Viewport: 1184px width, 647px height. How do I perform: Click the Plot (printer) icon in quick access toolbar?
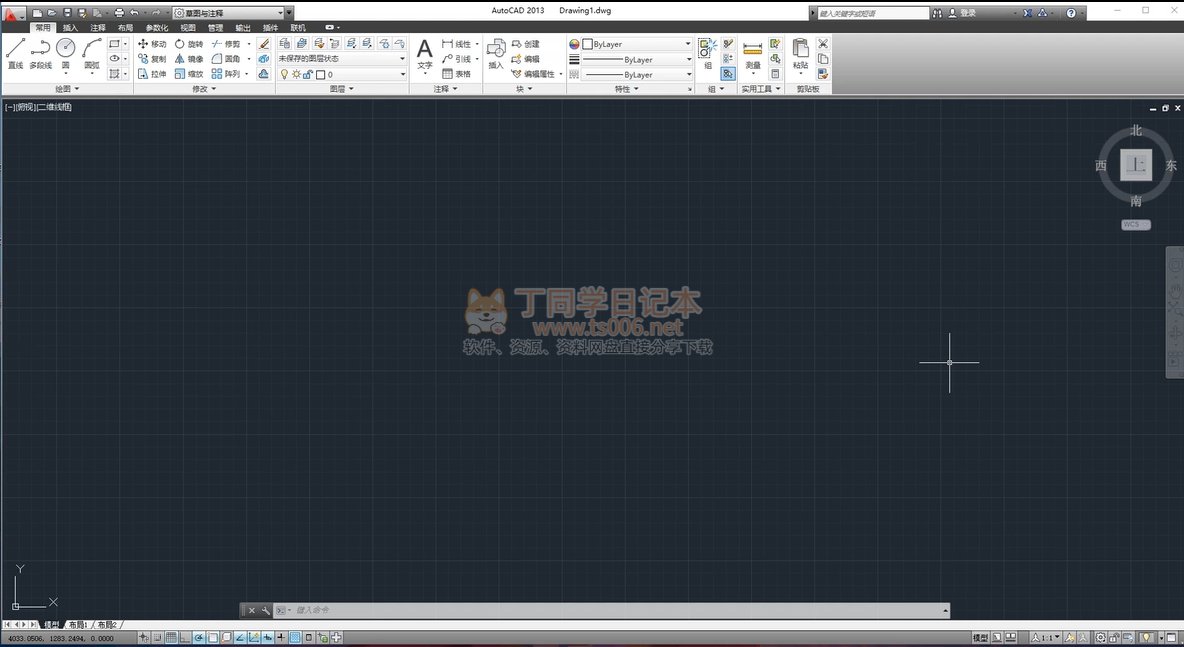[x=119, y=13]
